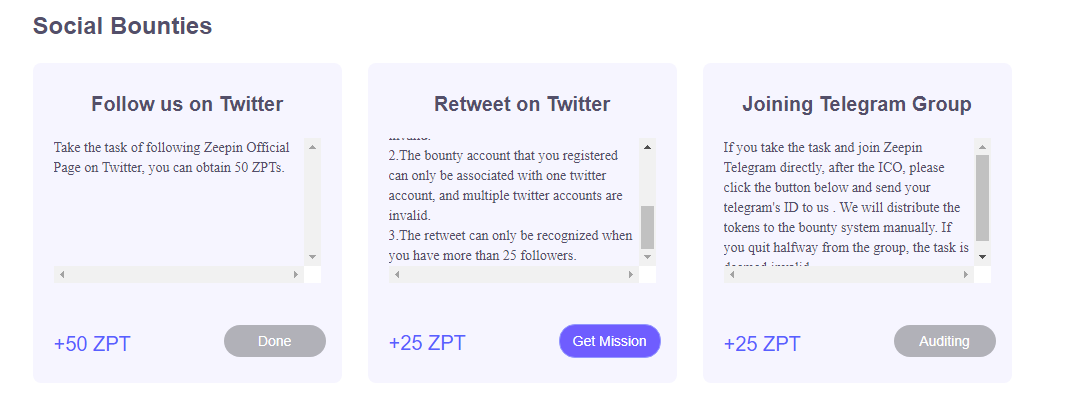Click down arrow in Follow us on Twitter box
Screen dimensions: 1070x409
pos(313,257)
